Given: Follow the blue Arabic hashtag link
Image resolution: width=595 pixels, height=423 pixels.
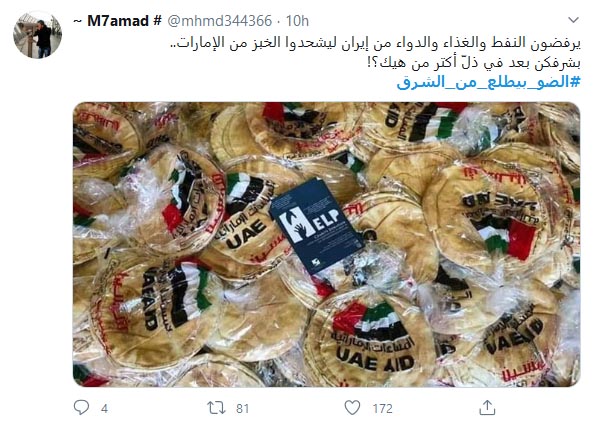Looking at the screenshot, I should pyautogui.click(x=489, y=82).
